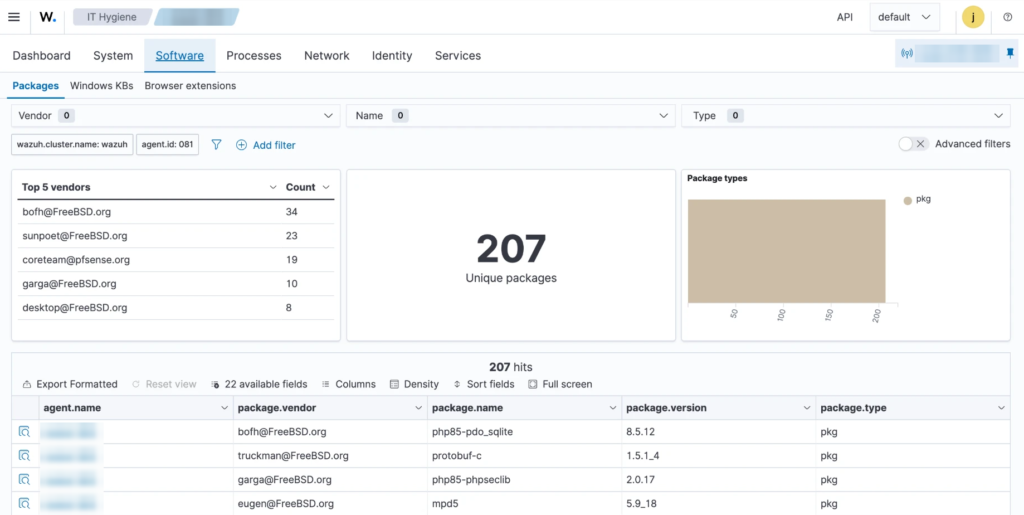Image resolution: width=1024 pixels, height=515 pixels.
Task: Click the tan pkg chart bar
Action: [786, 251]
